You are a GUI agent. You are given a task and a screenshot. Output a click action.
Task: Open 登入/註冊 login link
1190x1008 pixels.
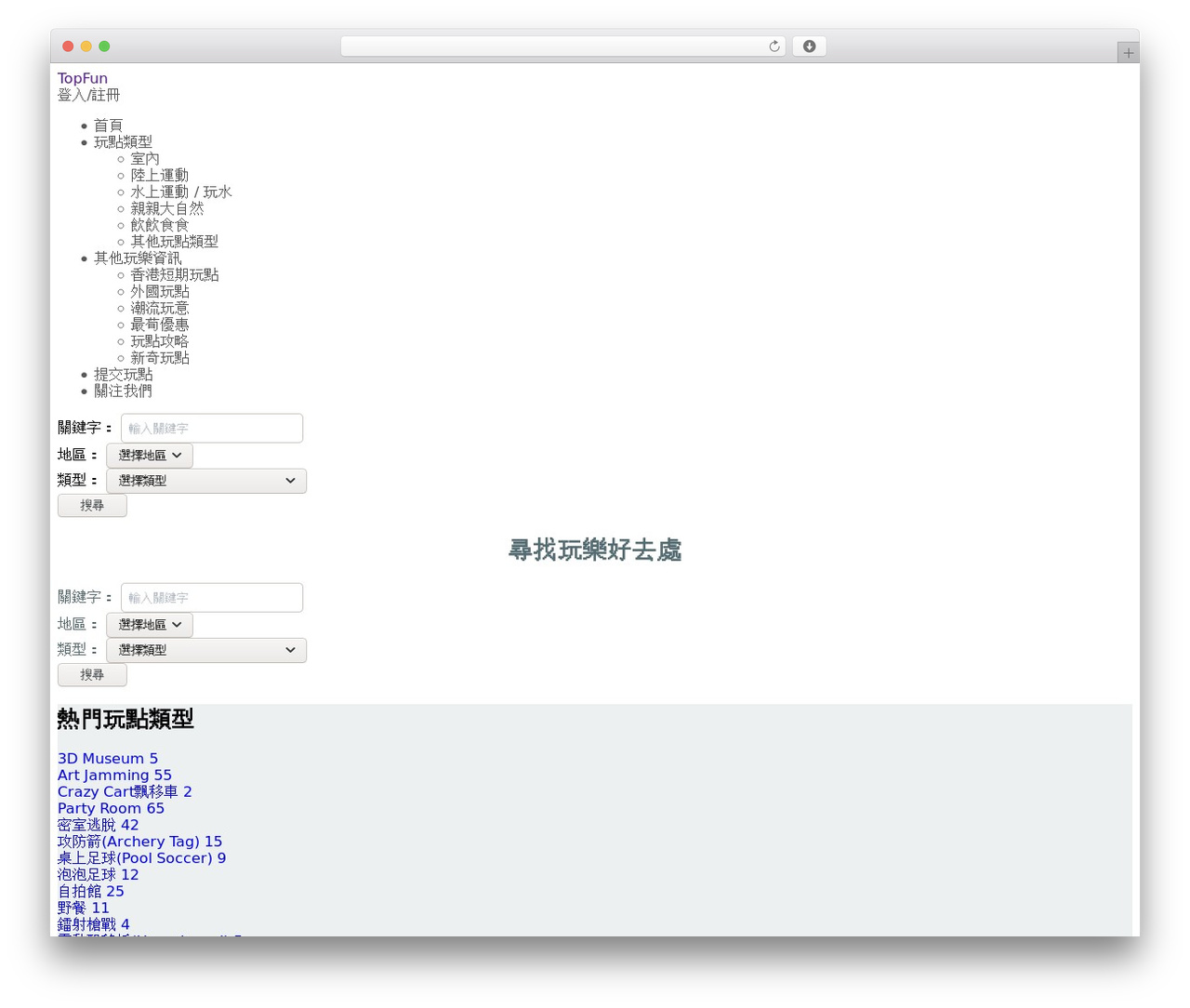click(89, 95)
